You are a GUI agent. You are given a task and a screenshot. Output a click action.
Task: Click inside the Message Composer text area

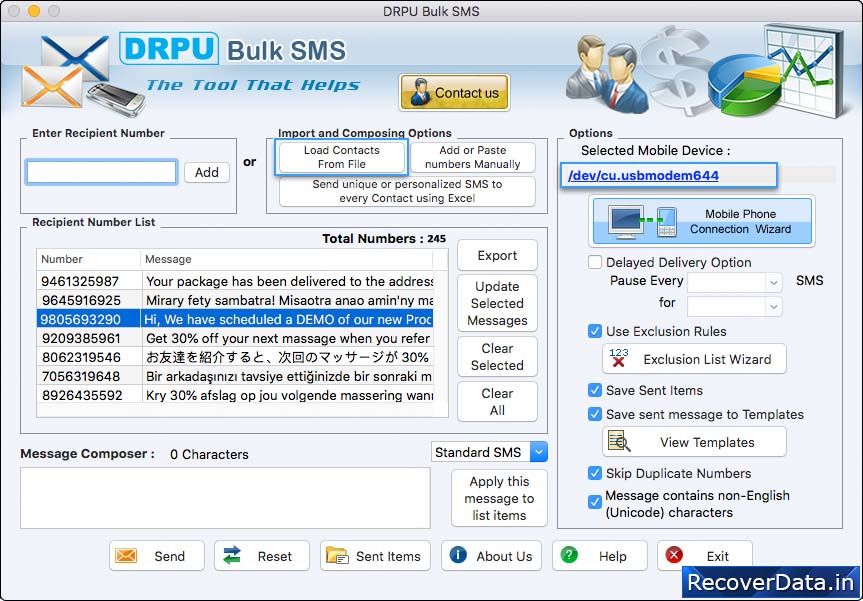tap(225, 498)
